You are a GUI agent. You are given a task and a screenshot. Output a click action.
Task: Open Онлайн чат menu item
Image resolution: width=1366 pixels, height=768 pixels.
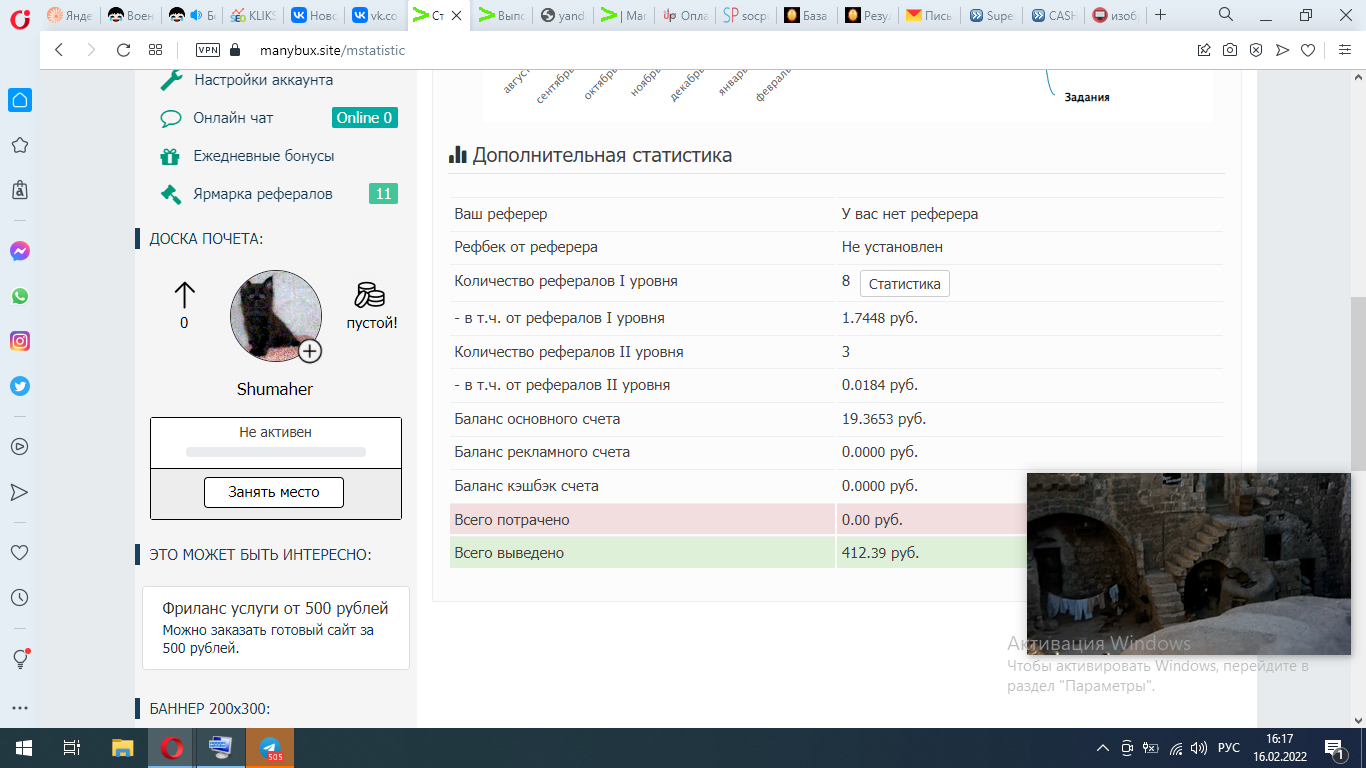coord(233,118)
